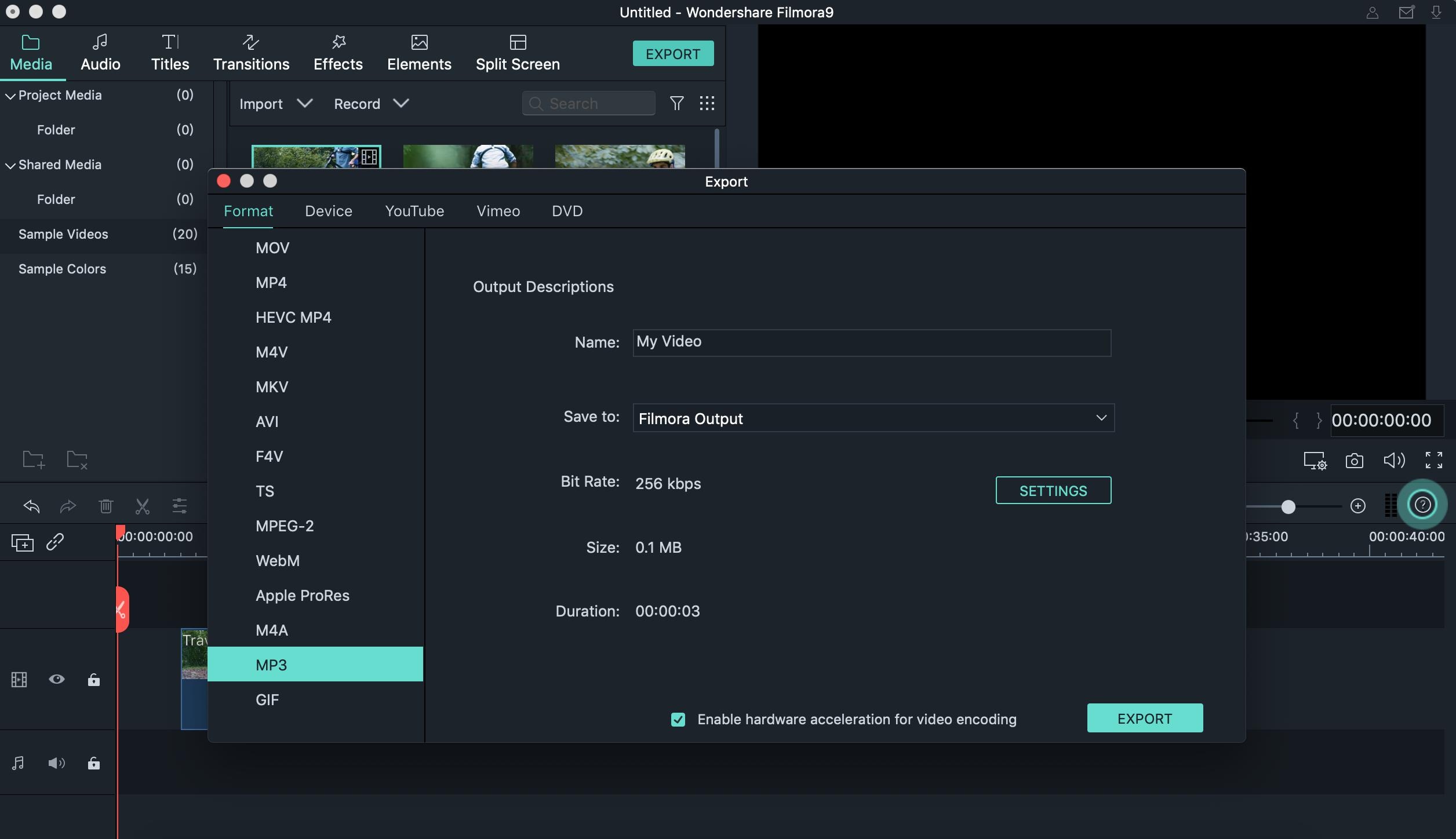The width and height of the screenshot is (1456, 839).
Task: Enable hardware acceleration checkbox
Action: [678, 718]
